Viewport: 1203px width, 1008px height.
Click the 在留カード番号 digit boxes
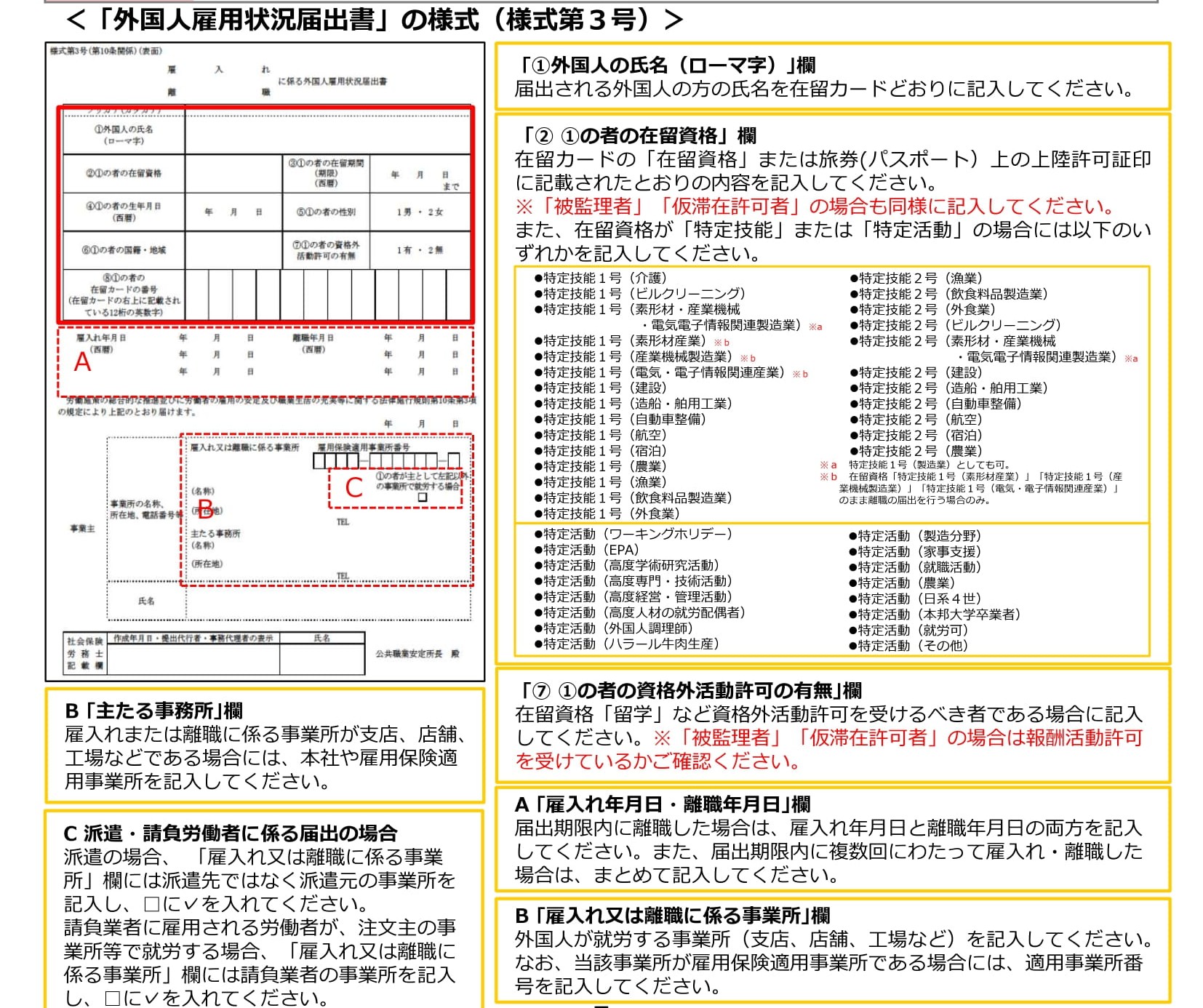tap(327, 295)
